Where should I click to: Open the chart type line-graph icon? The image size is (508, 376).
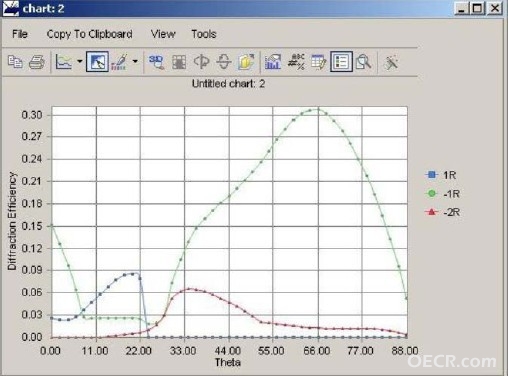(x=64, y=62)
